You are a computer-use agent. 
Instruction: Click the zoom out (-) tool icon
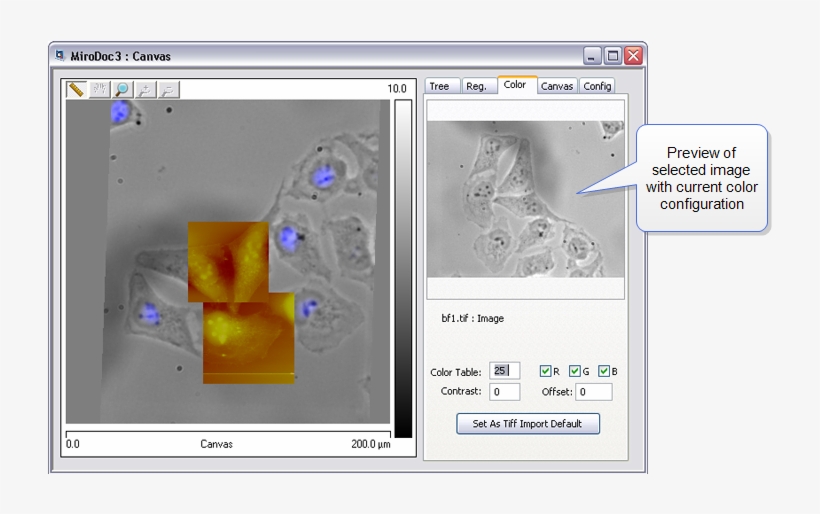pos(168,89)
